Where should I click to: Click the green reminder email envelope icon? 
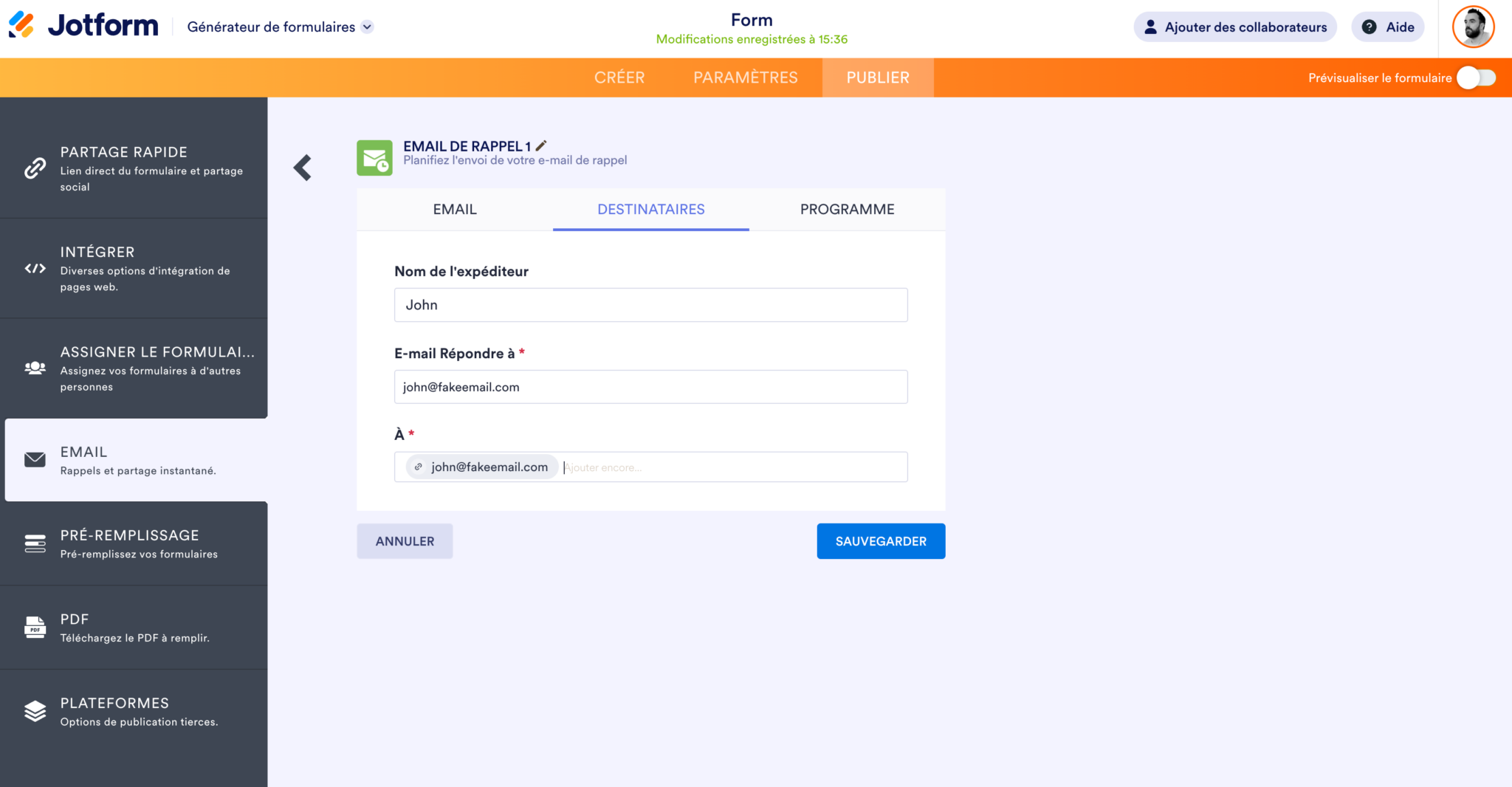point(375,158)
